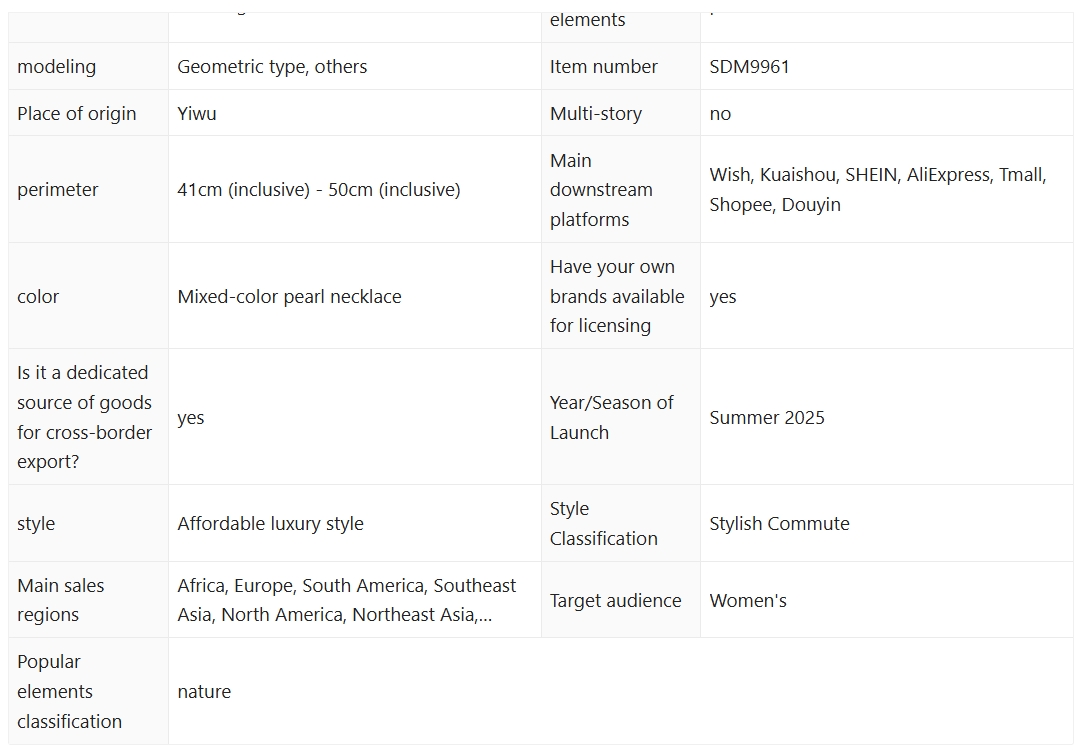Click the nature popular elements value
The image size is (1074, 751).
[x=204, y=692]
